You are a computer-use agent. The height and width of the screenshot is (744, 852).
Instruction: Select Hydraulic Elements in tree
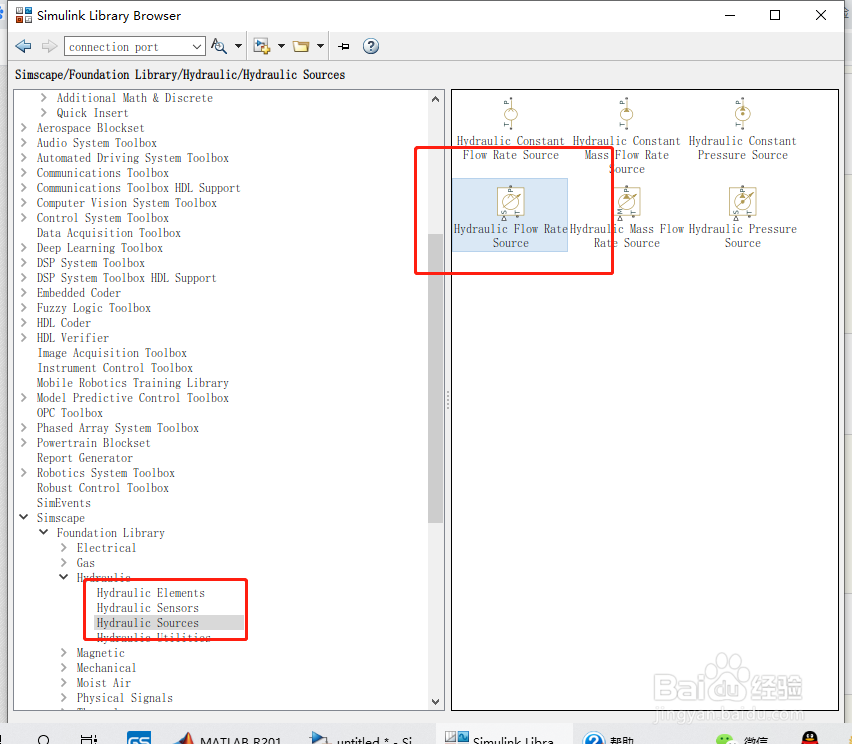coord(151,593)
